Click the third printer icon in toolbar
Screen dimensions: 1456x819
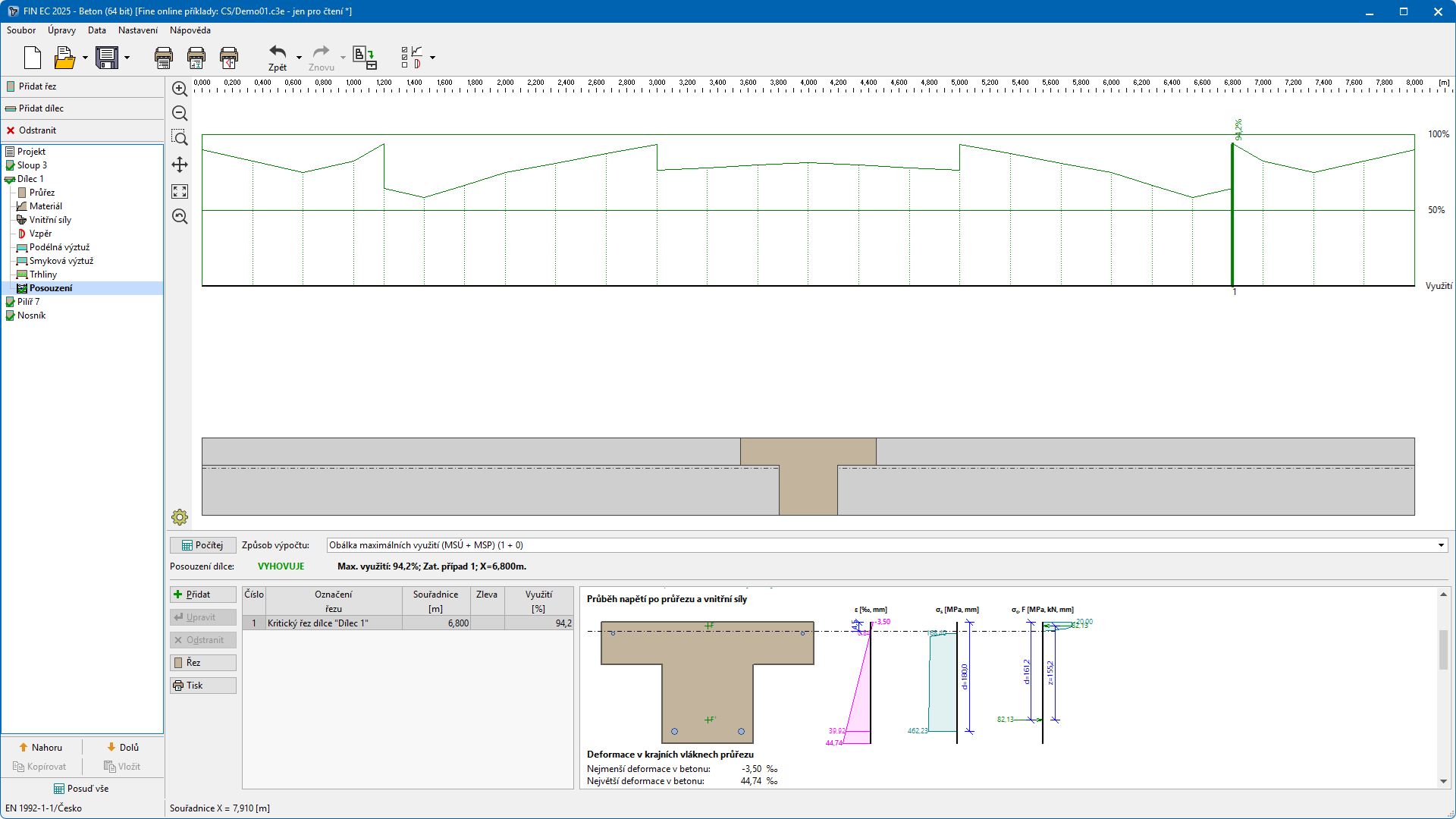point(229,58)
